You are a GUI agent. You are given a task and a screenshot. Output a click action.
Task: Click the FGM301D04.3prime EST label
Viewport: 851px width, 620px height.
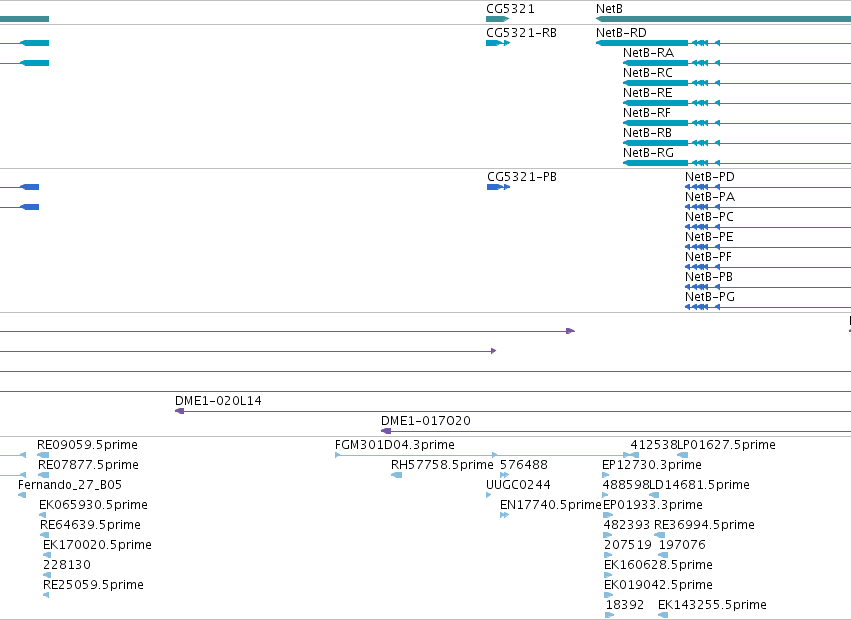[395, 445]
